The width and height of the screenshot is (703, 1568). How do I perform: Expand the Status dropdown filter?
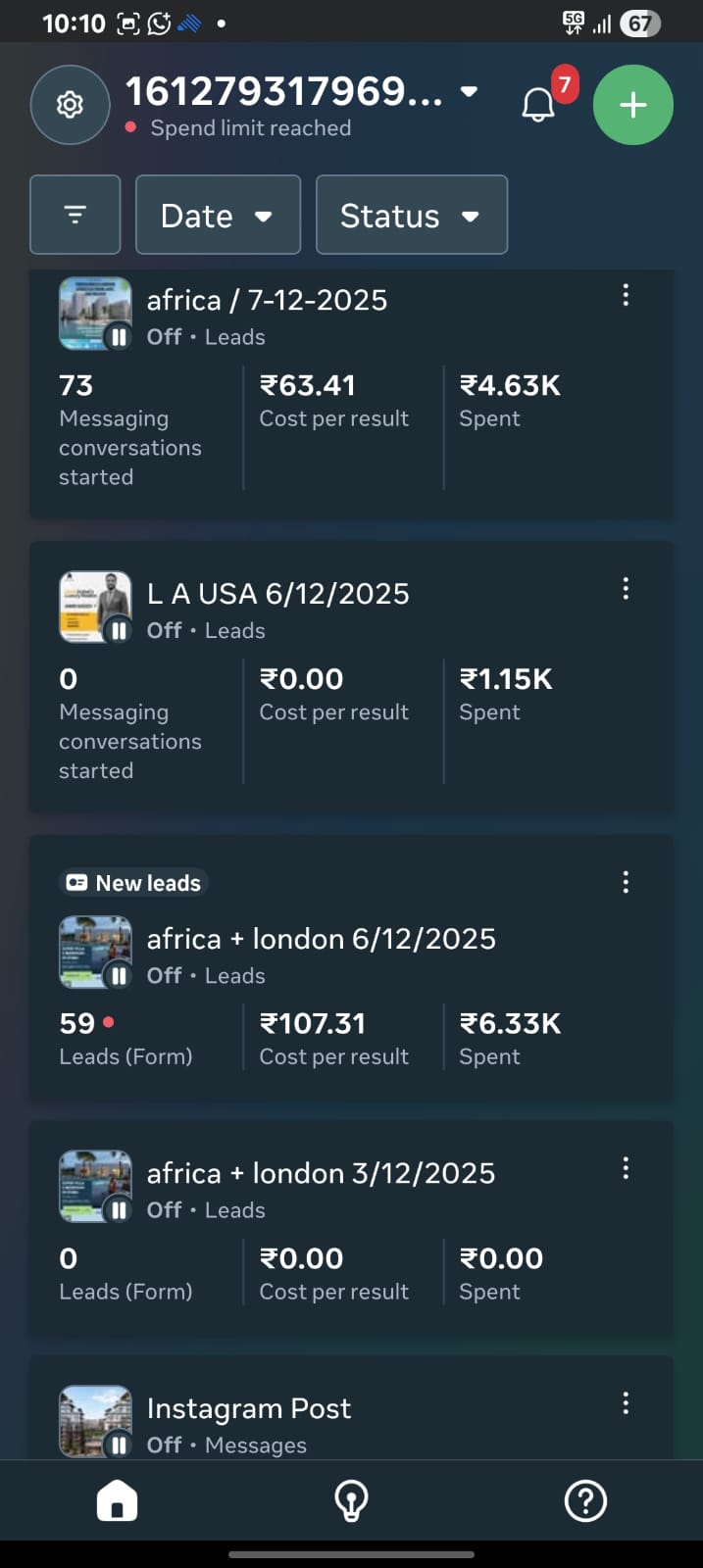(412, 215)
